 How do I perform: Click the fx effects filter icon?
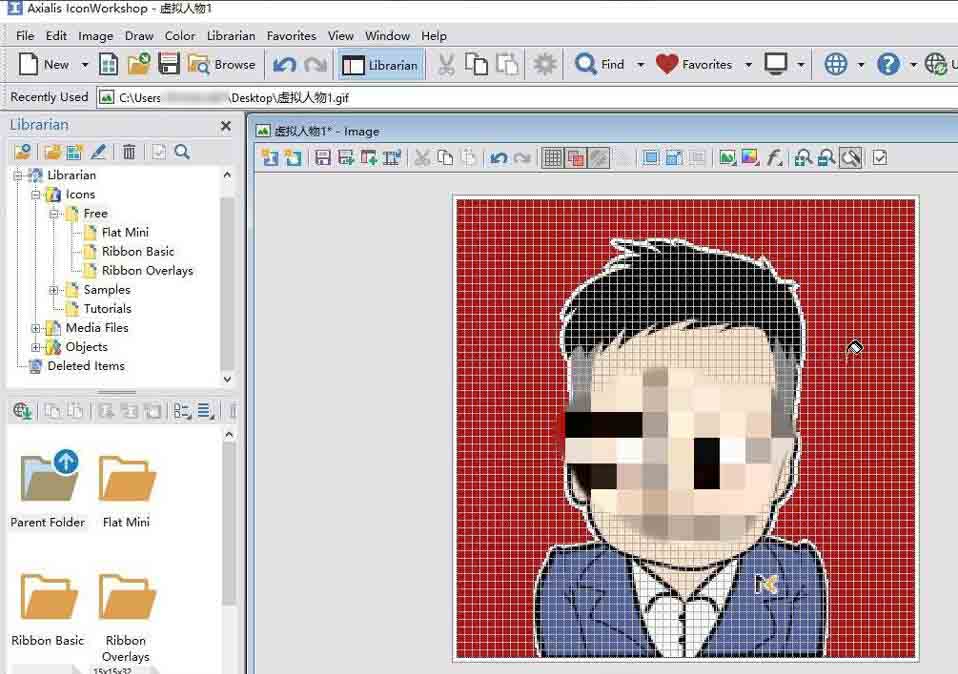click(x=774, y=158)
